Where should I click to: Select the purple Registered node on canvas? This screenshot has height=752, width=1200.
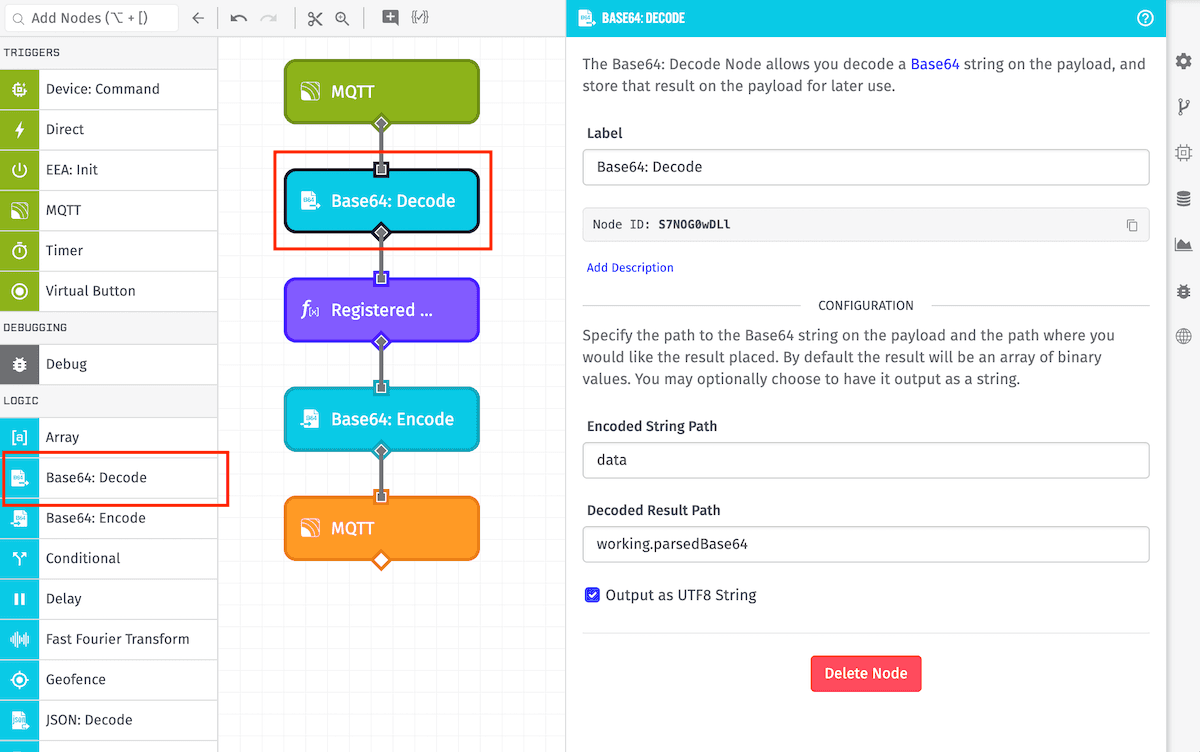tap(381, 310)
